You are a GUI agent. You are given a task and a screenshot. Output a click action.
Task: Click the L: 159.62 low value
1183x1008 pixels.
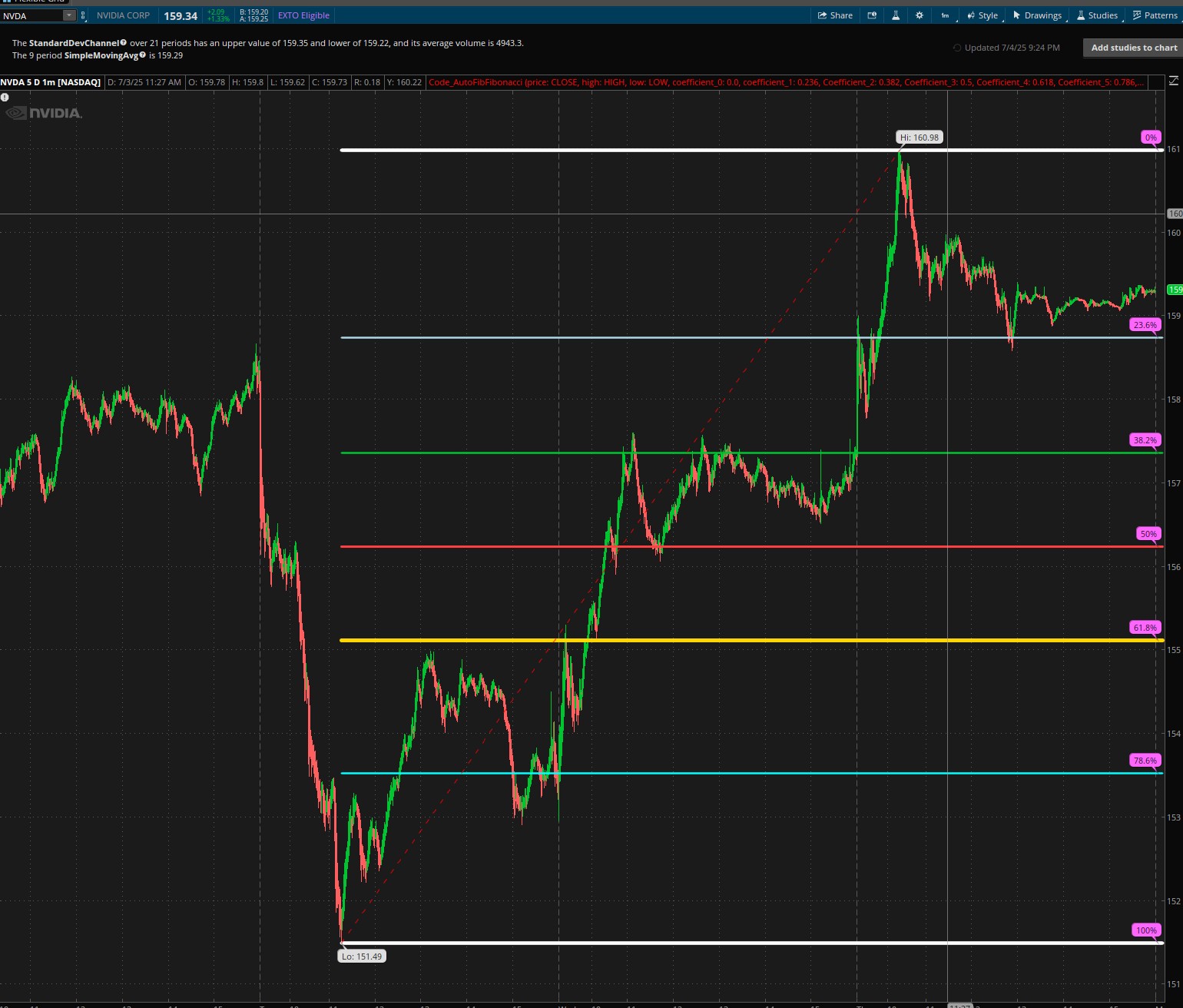(x=287, y=82)
